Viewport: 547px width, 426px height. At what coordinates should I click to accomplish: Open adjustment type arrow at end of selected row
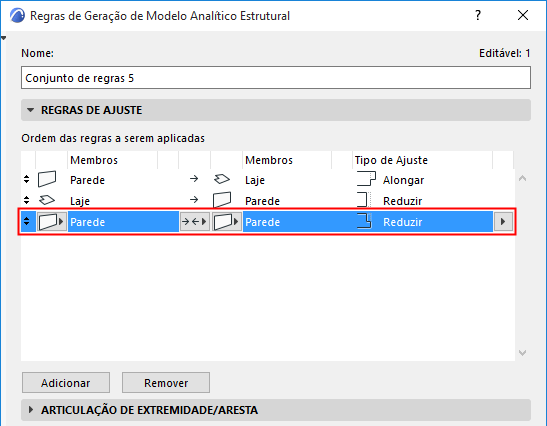click(x=503, y=222)
